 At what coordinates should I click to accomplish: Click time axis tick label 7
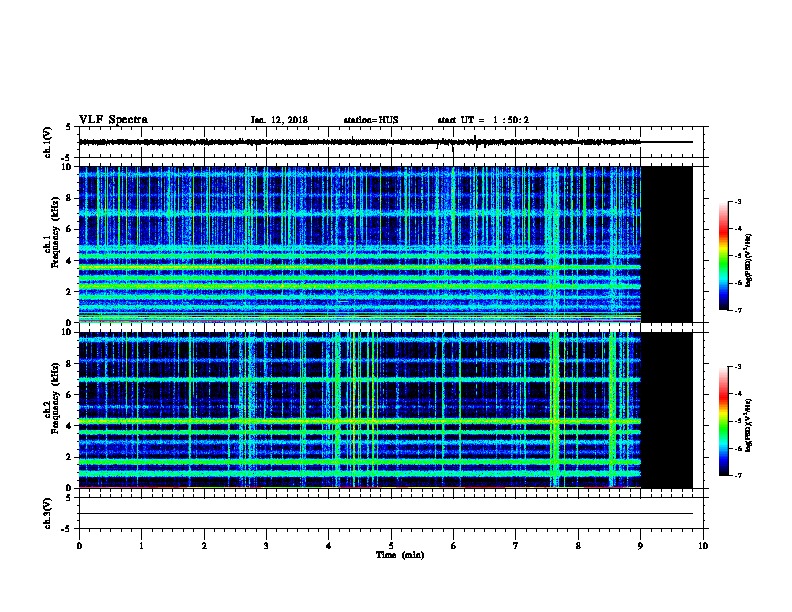tap(516, 545)
